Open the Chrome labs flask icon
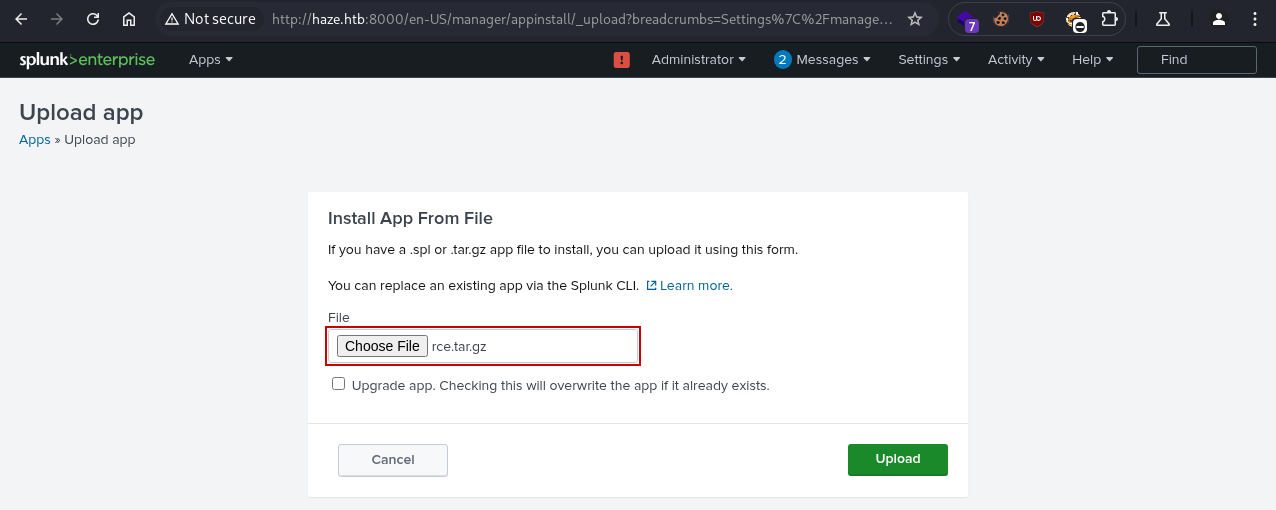This screenshot has height=510, width=1276. point(1162,19)
